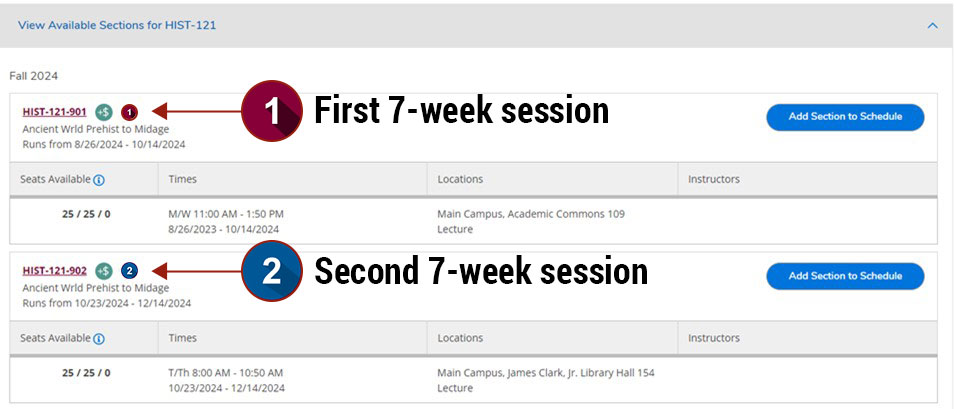The width and height of the screenshot is (954, 409).
Task: Collapse the HIST-121 available sections chevron
Action: point(932,25)
